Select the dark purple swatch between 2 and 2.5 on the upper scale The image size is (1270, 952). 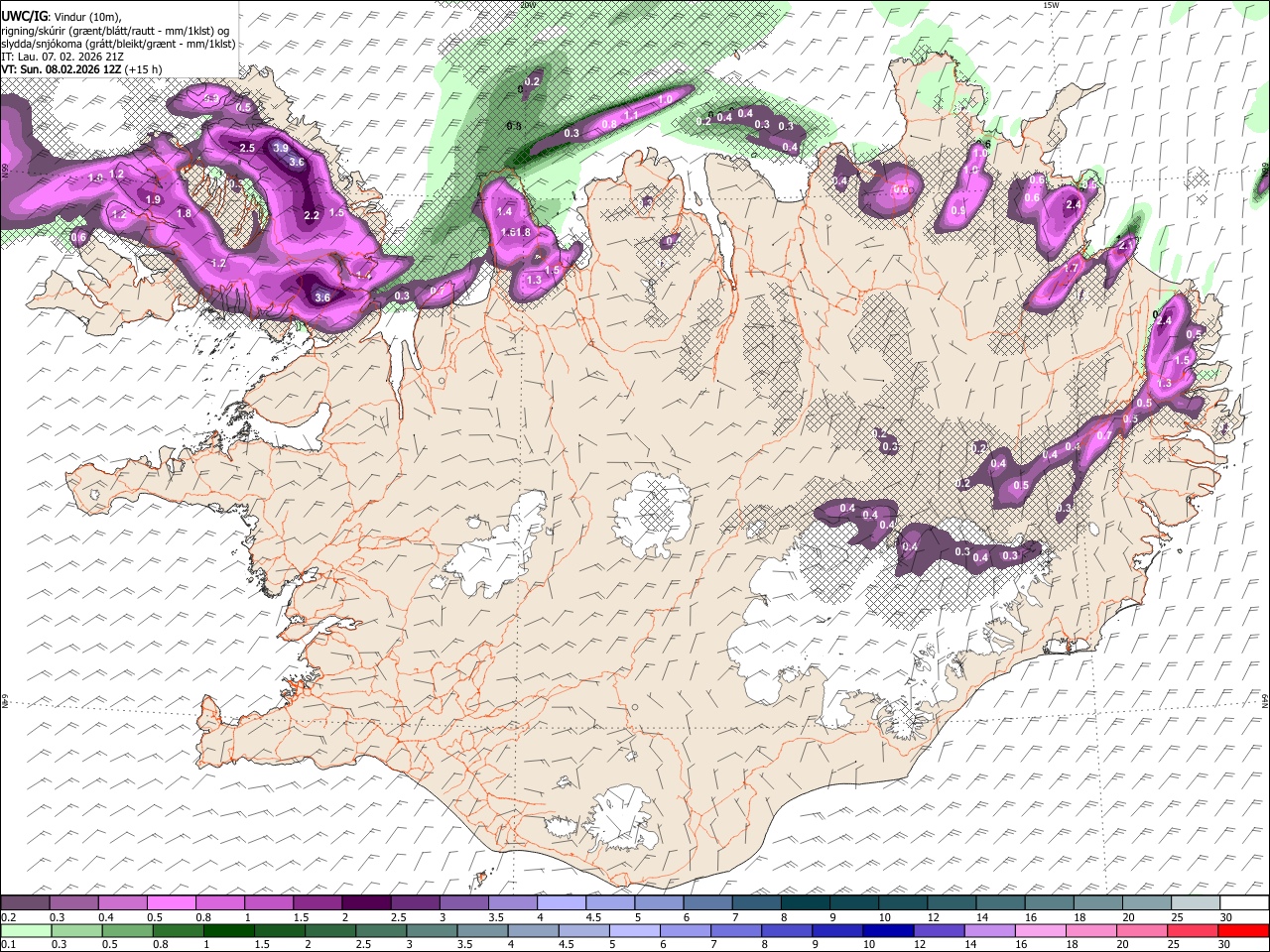[x=366, y=903]
